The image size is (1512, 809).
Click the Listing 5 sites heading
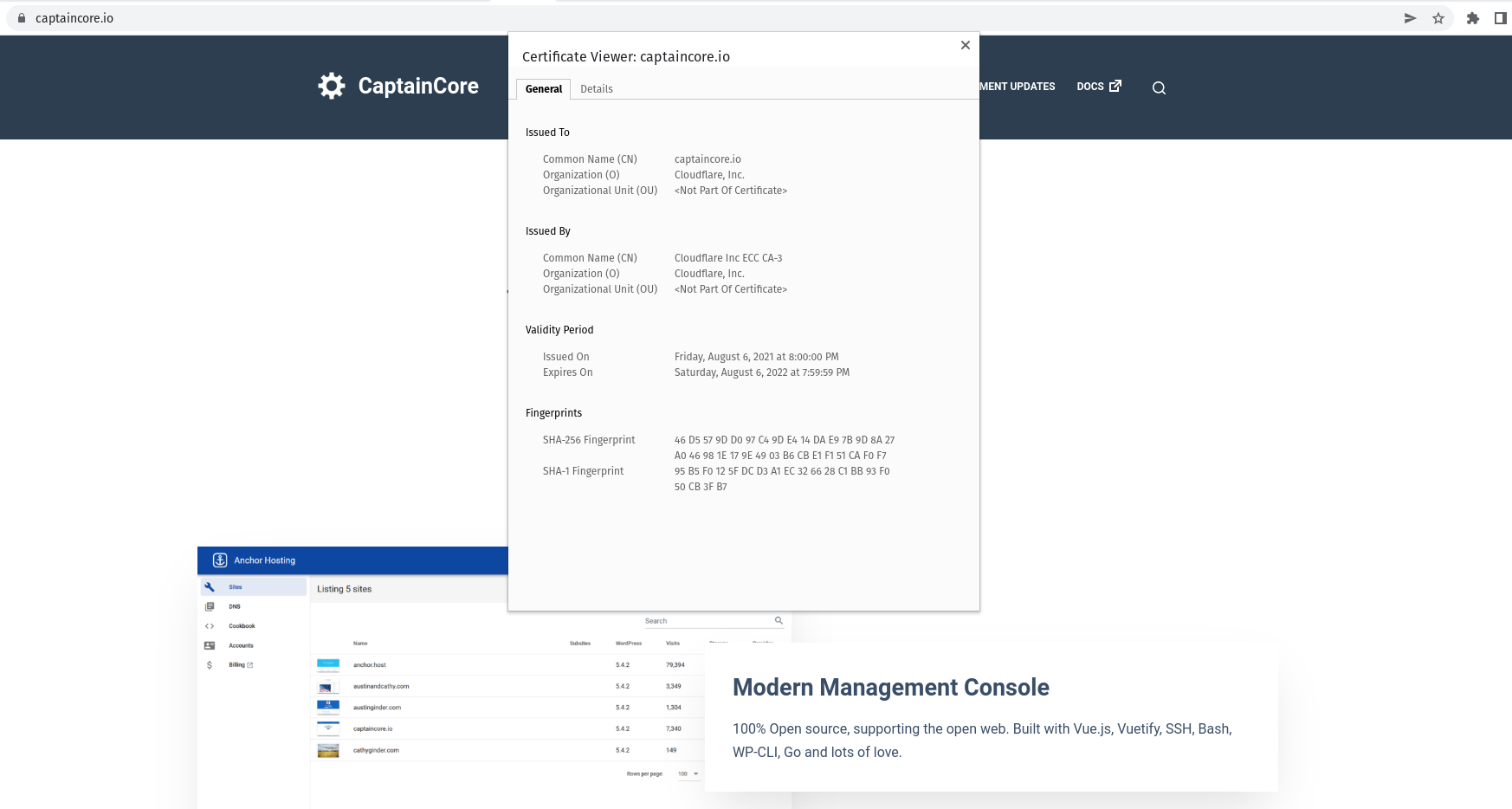coord(344,589)
